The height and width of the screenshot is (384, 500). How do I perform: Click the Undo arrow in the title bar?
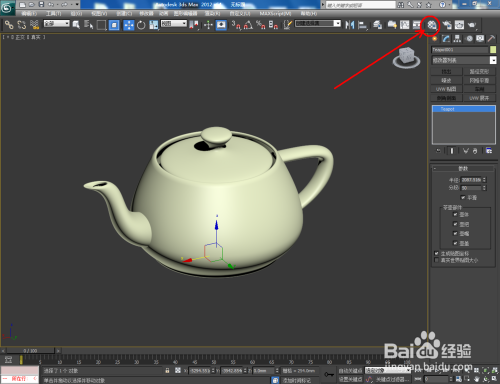51,4
